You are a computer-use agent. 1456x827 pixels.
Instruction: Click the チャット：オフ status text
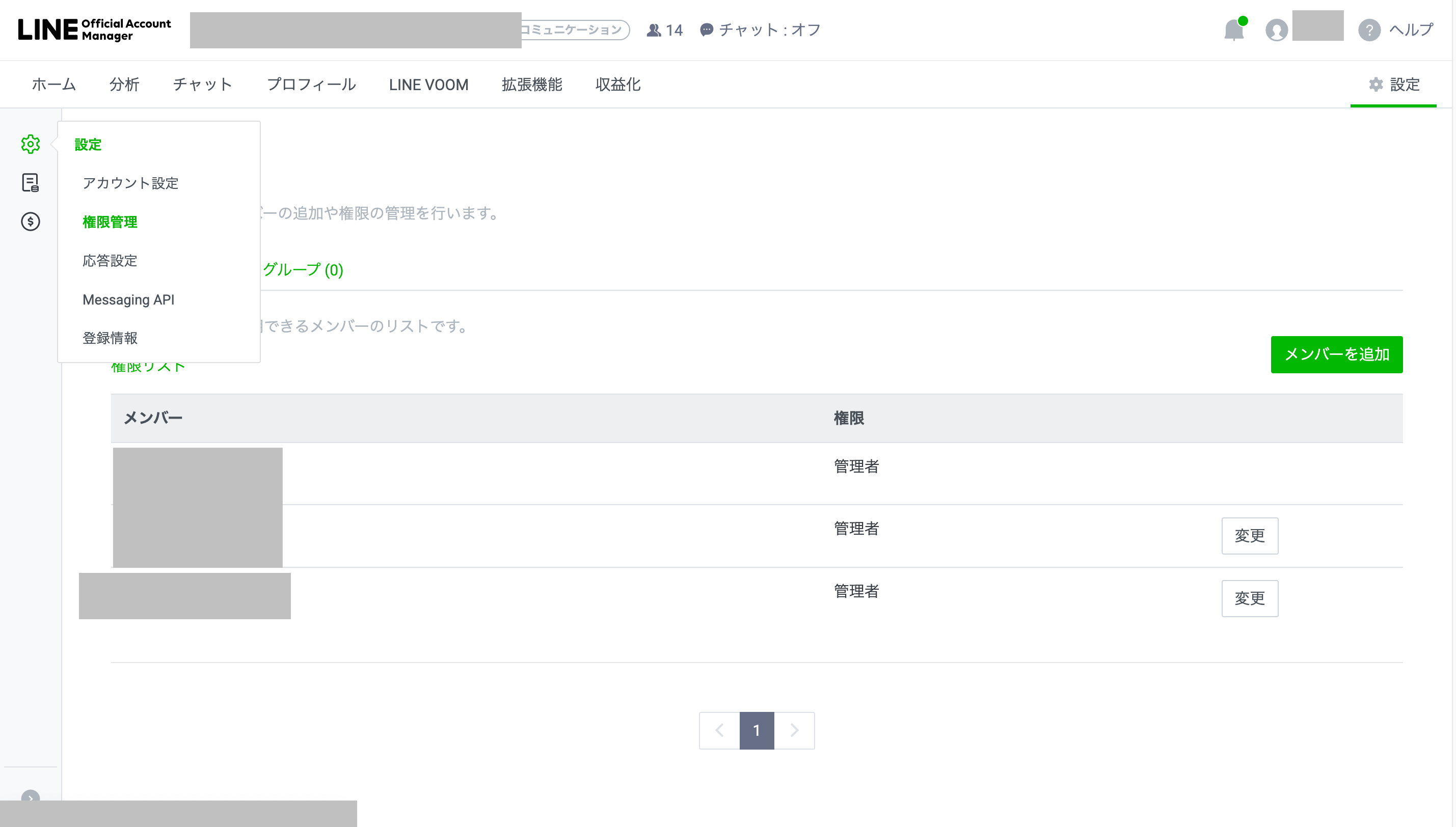click(x=770, y=30)
